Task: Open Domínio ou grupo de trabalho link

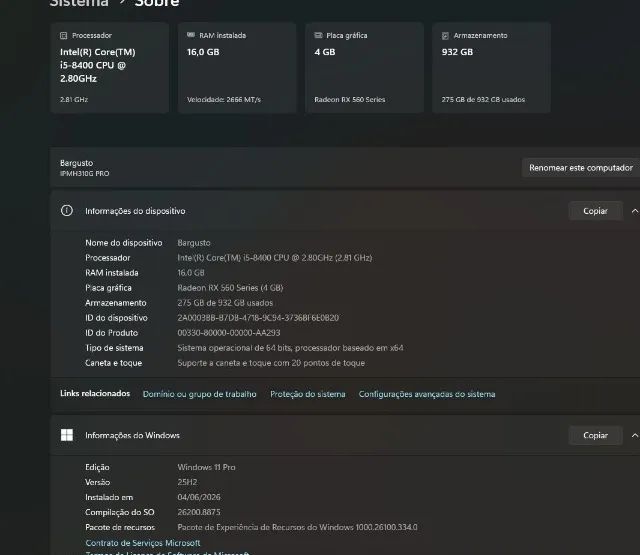Action: pyautogui.click(x=200, y=394)
